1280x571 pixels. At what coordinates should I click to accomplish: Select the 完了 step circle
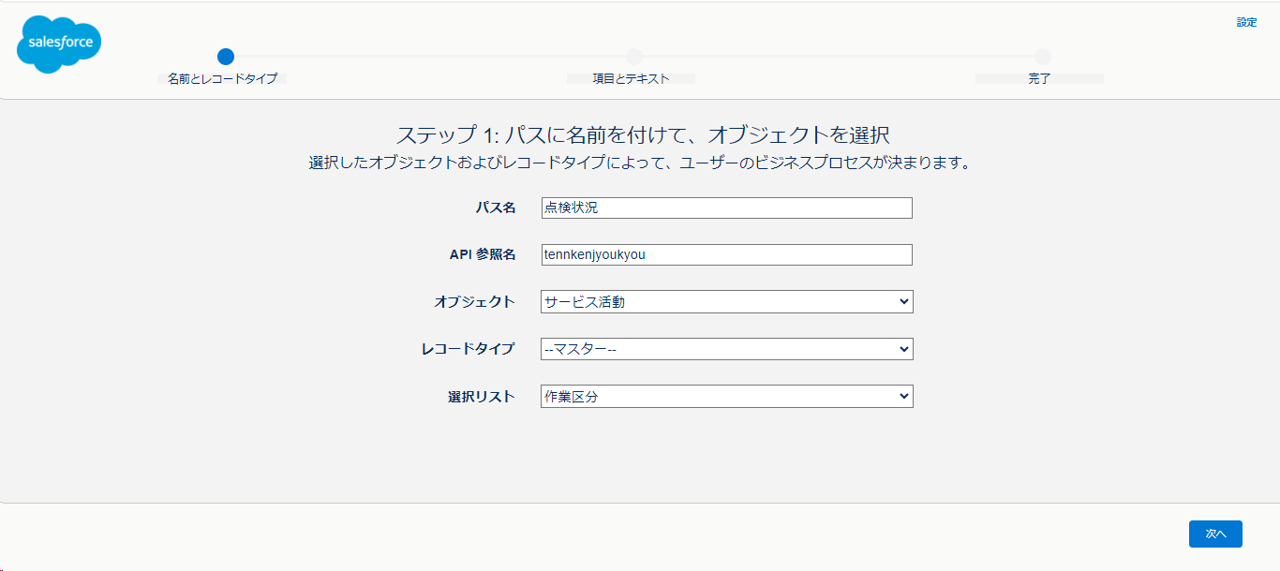[1042, 57]
